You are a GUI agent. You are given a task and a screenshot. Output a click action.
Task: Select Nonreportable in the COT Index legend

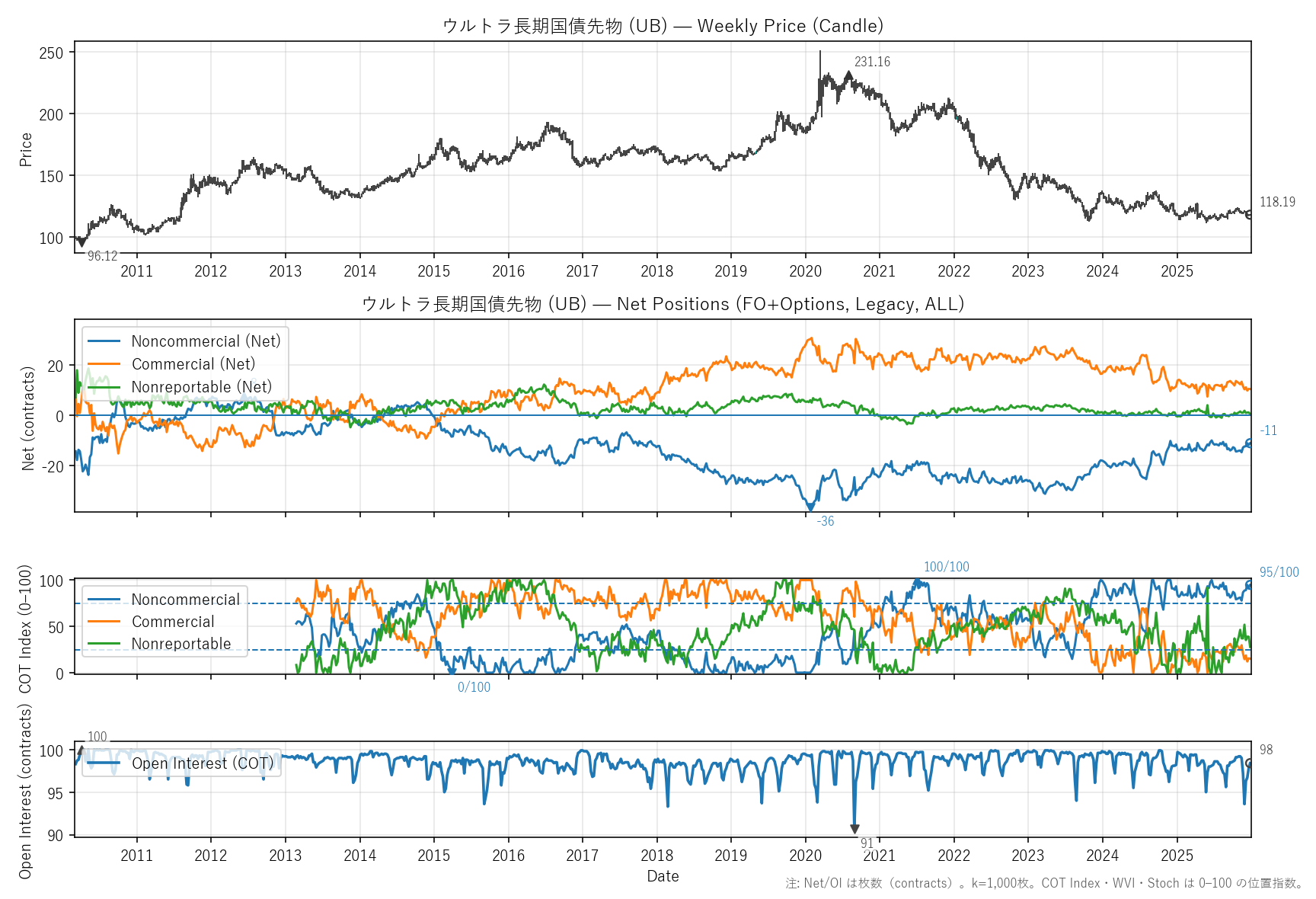[181, 644]
